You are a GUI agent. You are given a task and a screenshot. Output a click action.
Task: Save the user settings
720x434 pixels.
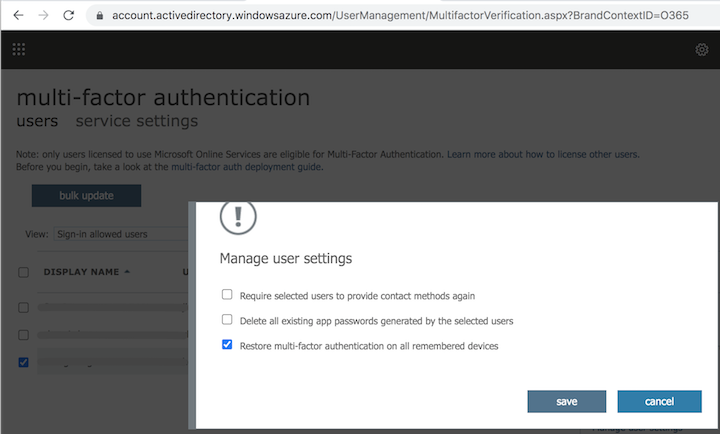pos(567,401)
